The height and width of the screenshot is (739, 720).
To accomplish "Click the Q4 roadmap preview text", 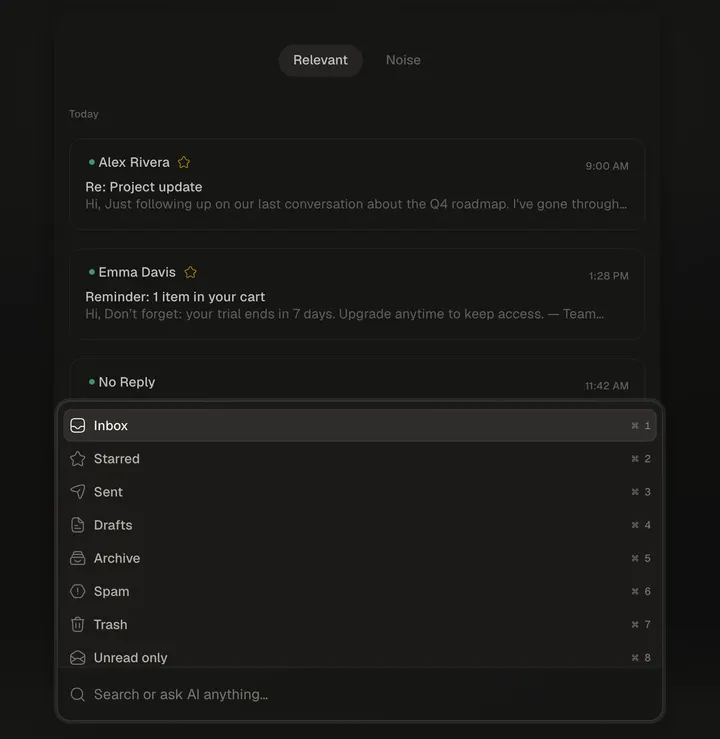I will pyautogui.click(x=356, y=204).
